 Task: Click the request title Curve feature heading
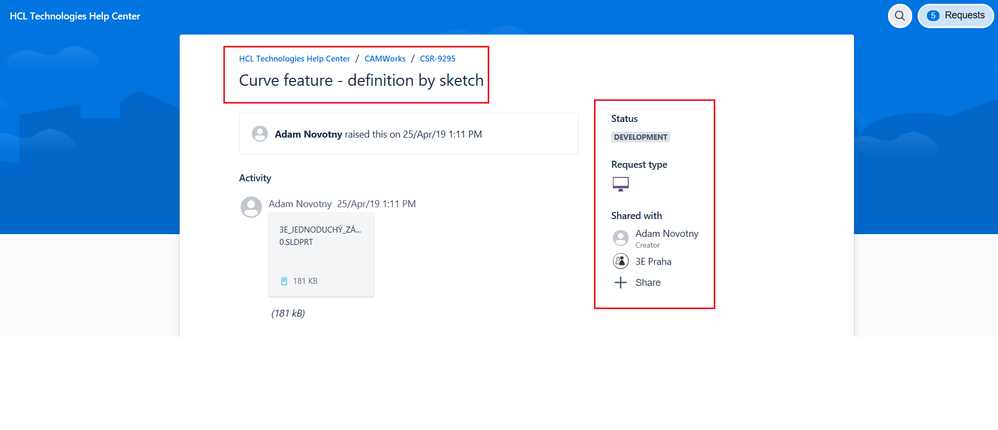pyautogui.click(x=362, y=81)
